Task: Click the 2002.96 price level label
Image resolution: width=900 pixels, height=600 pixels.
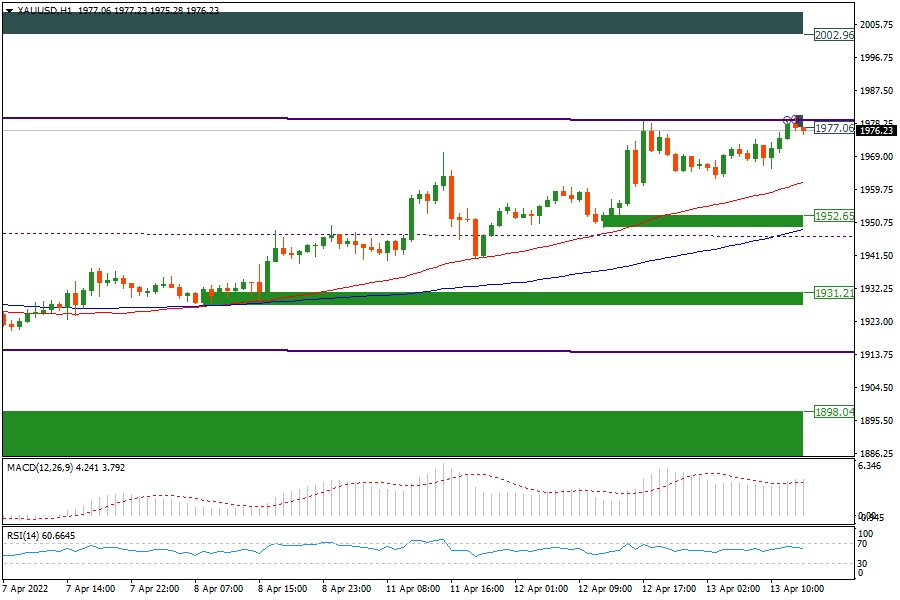Action: point(833,35)
